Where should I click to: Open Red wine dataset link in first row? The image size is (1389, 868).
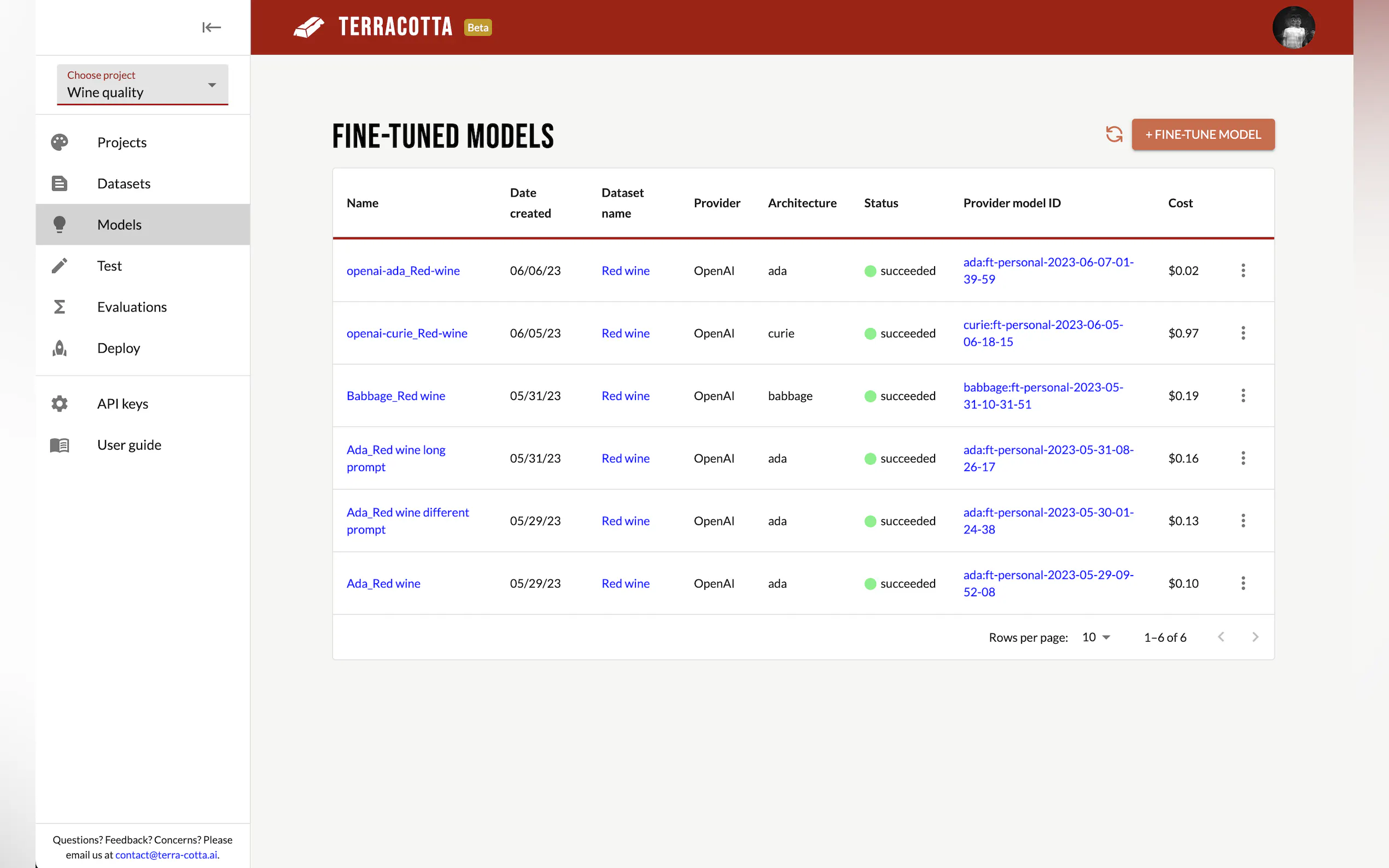[x=625, y=271]
